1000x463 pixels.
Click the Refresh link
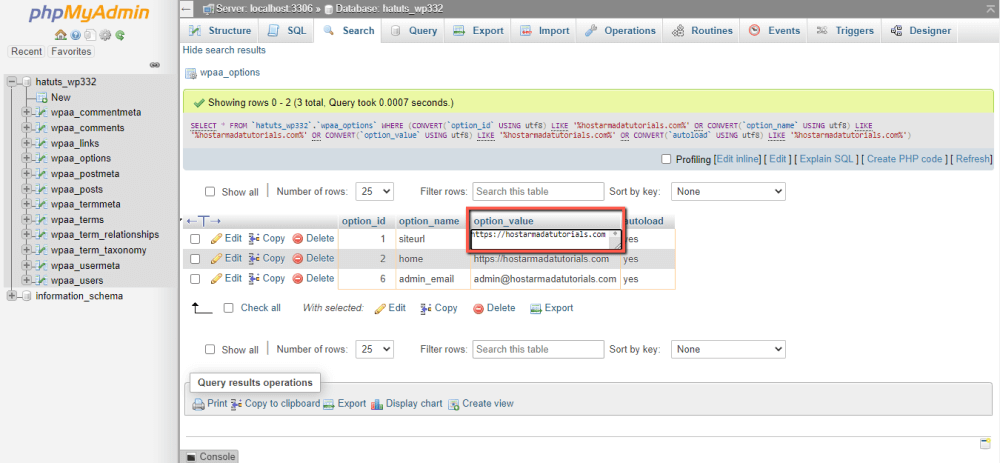(973, 159)
